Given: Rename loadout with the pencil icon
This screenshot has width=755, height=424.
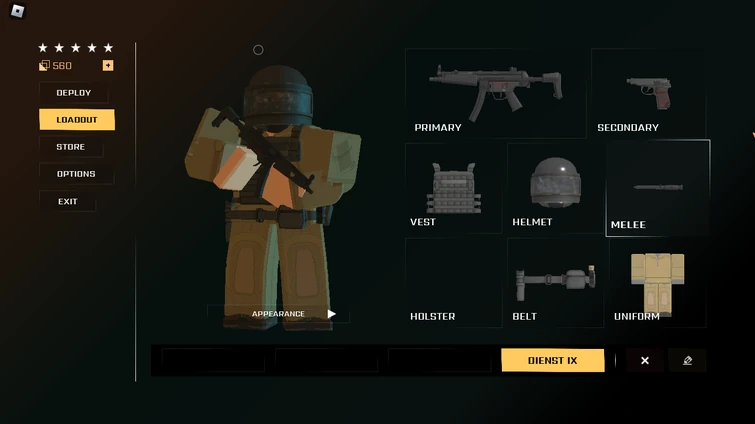Looking at the screenshot, I should (687, 360).
